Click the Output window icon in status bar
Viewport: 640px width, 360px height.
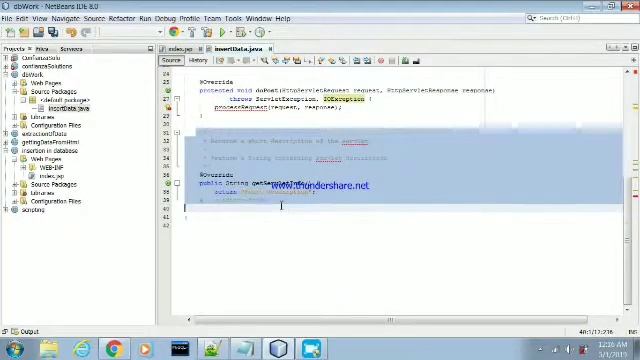15,331
